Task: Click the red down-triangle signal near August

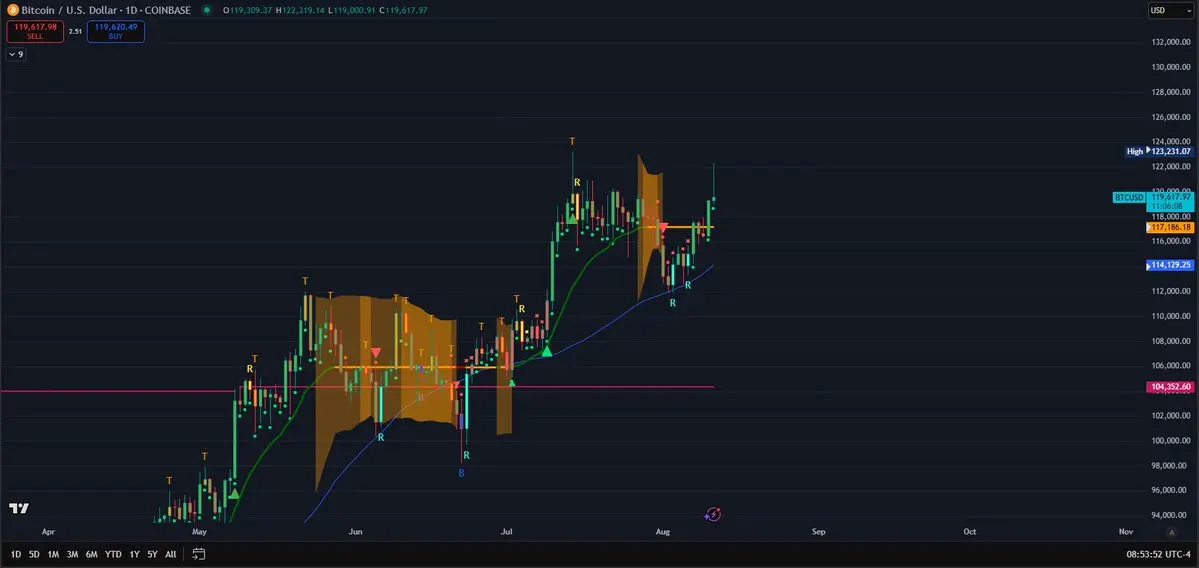Action: tap(663, 227)
